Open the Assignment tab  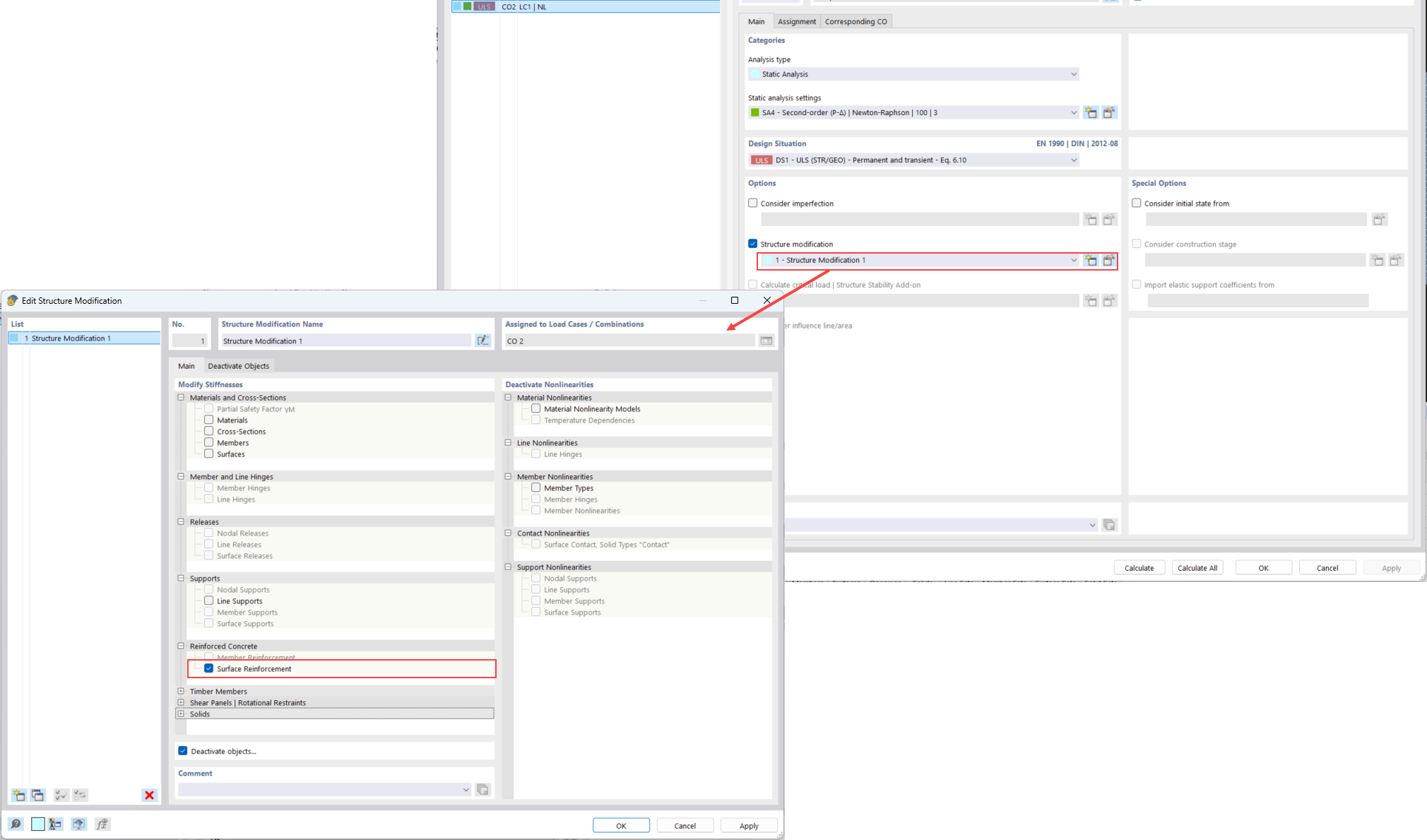click(x=796, y=21)
